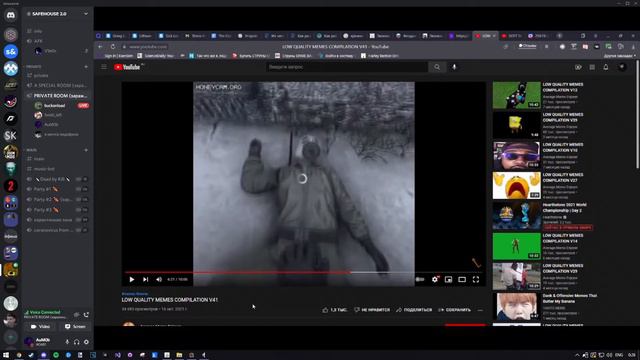The image size is (640, 360).
Task: Open video player settings gear
Action: [x=435, y=280]
